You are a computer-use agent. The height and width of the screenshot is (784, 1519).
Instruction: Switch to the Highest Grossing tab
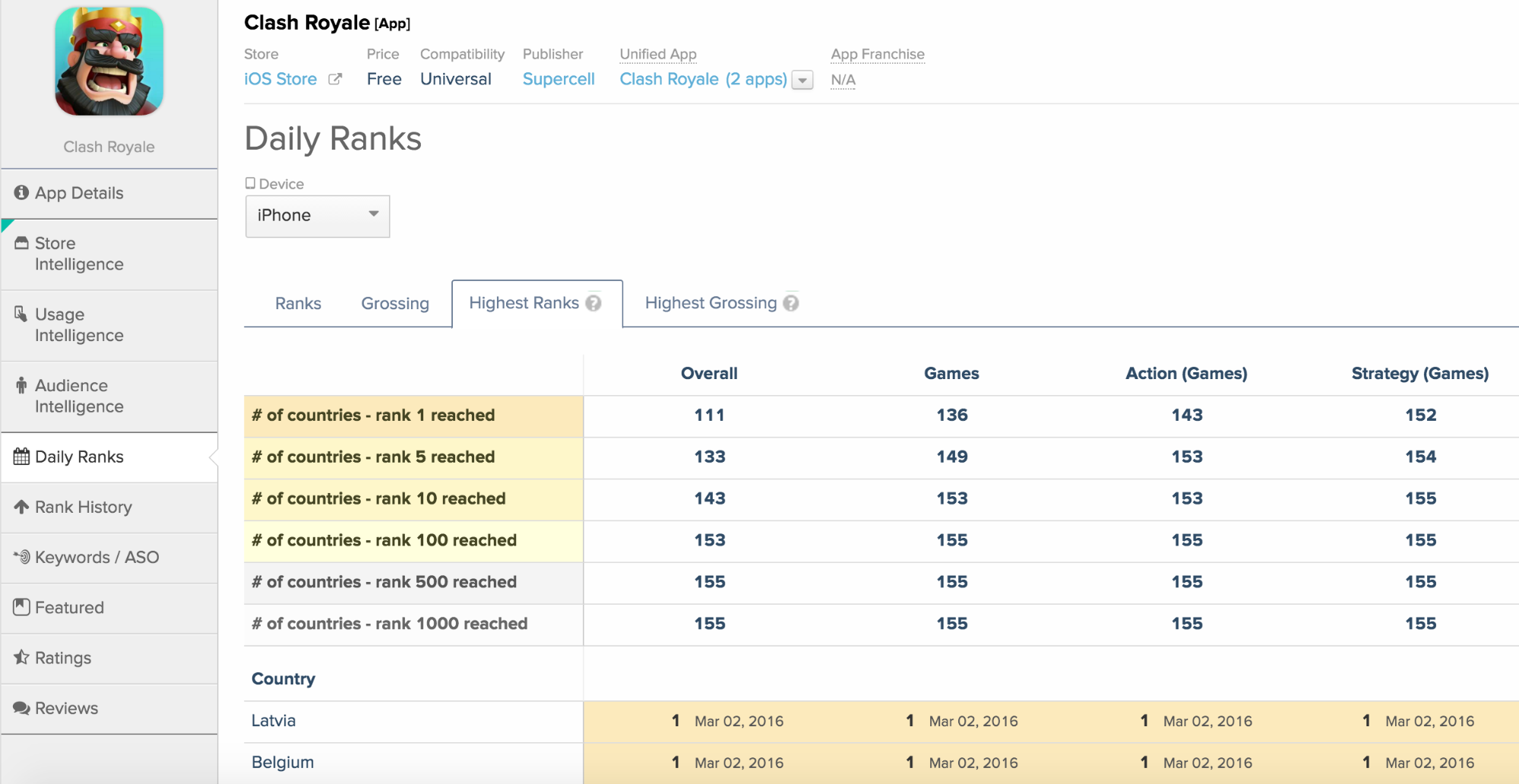tap(721, 303)
